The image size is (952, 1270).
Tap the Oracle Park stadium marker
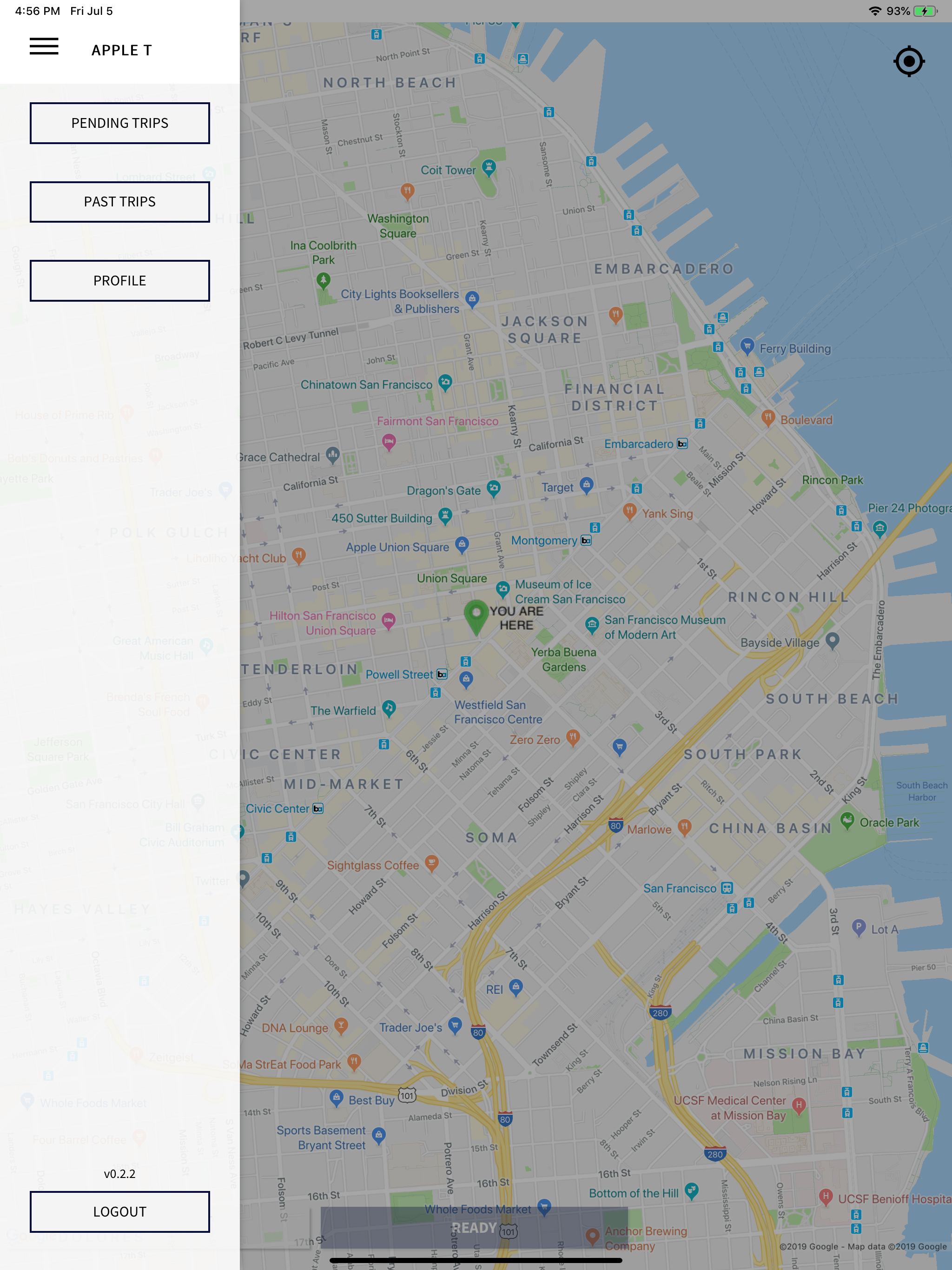847,820
